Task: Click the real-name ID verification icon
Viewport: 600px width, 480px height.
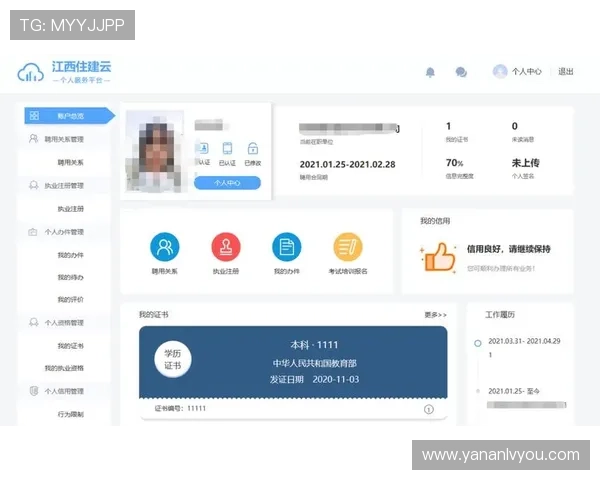Action: click(x=203, y=148)
